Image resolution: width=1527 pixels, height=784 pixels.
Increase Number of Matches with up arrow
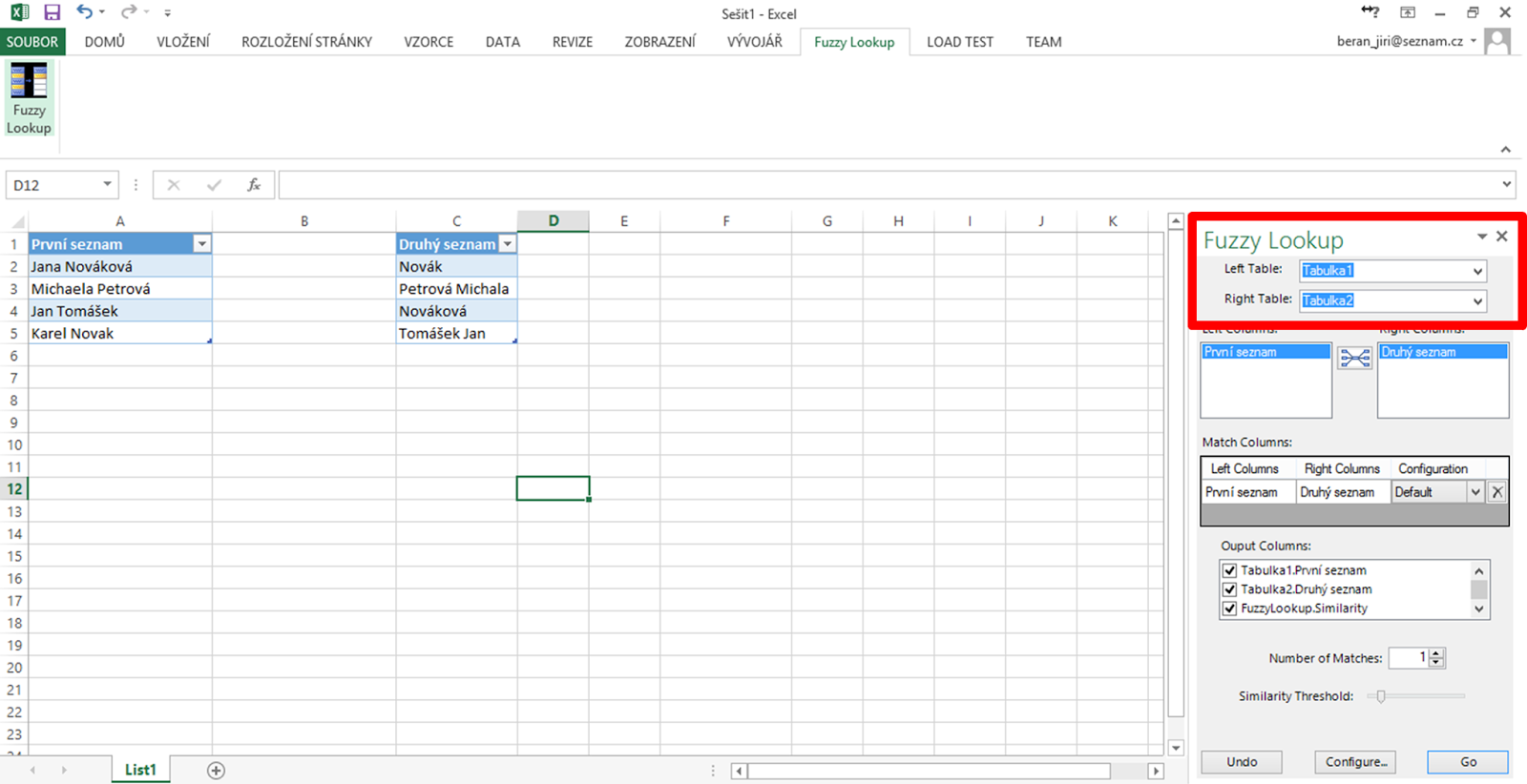click(x=1437, y=653)
